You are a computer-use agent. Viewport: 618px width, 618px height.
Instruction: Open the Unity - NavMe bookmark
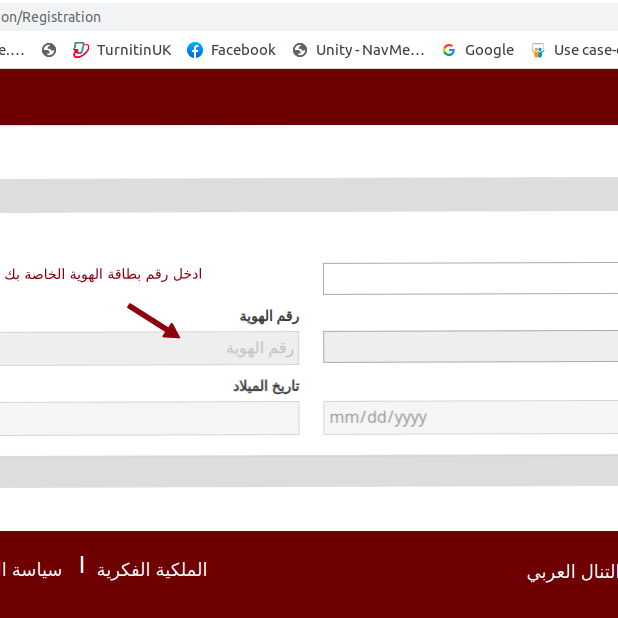370,50
